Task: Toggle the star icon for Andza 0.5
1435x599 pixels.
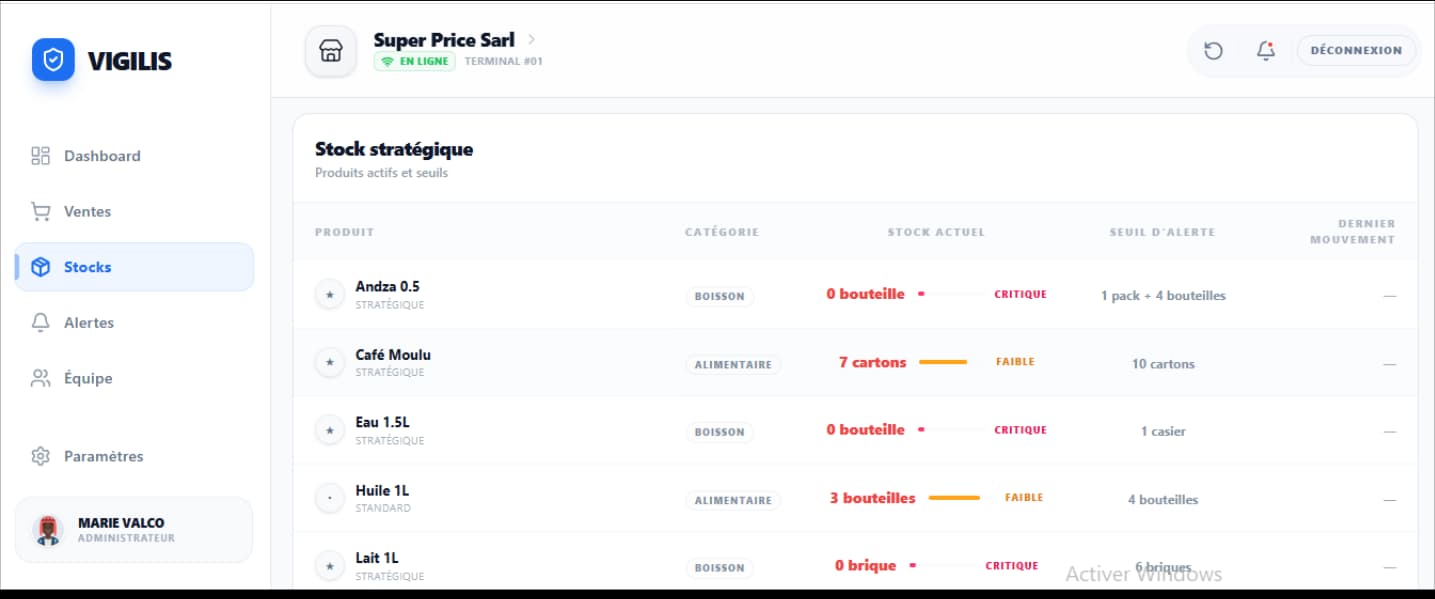Action: tap(330, 295)
